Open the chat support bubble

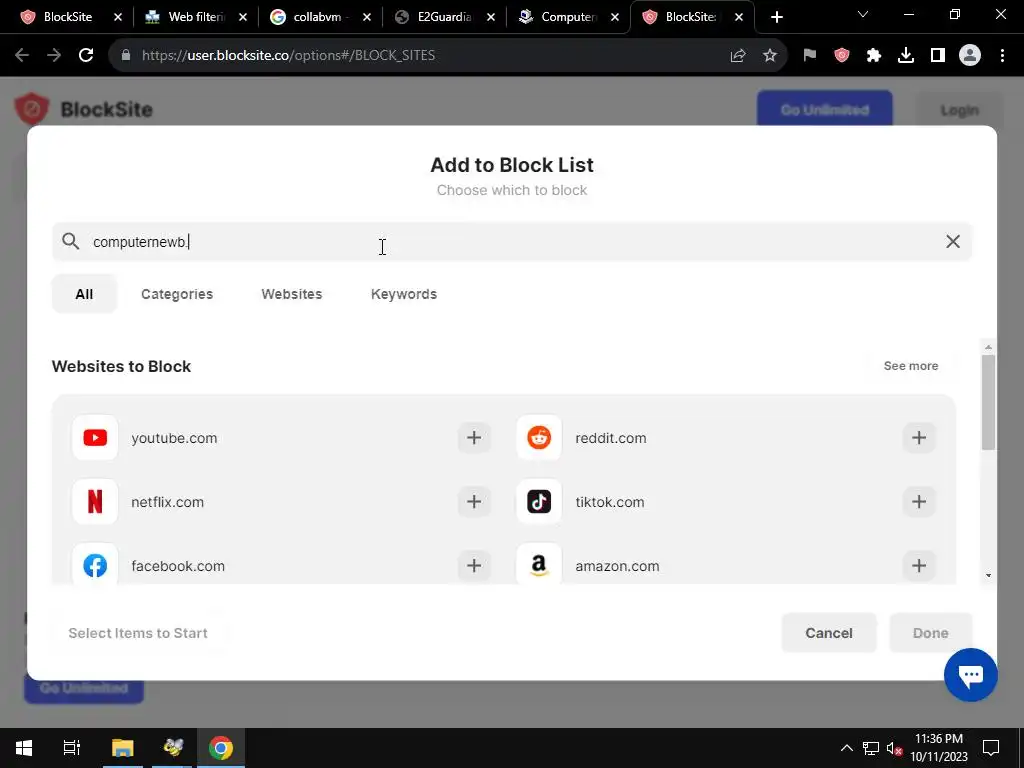pyautogui.click(x=970, y=675)
